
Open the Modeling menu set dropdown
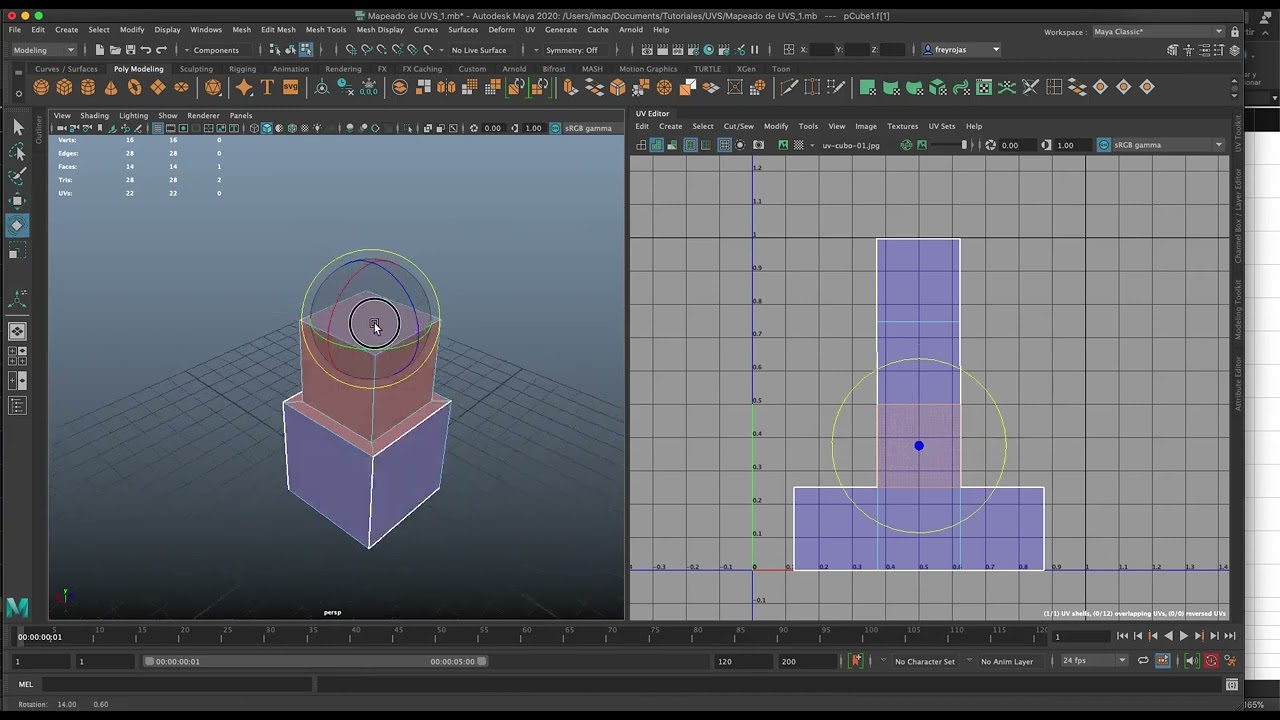(x=44, y=50)
